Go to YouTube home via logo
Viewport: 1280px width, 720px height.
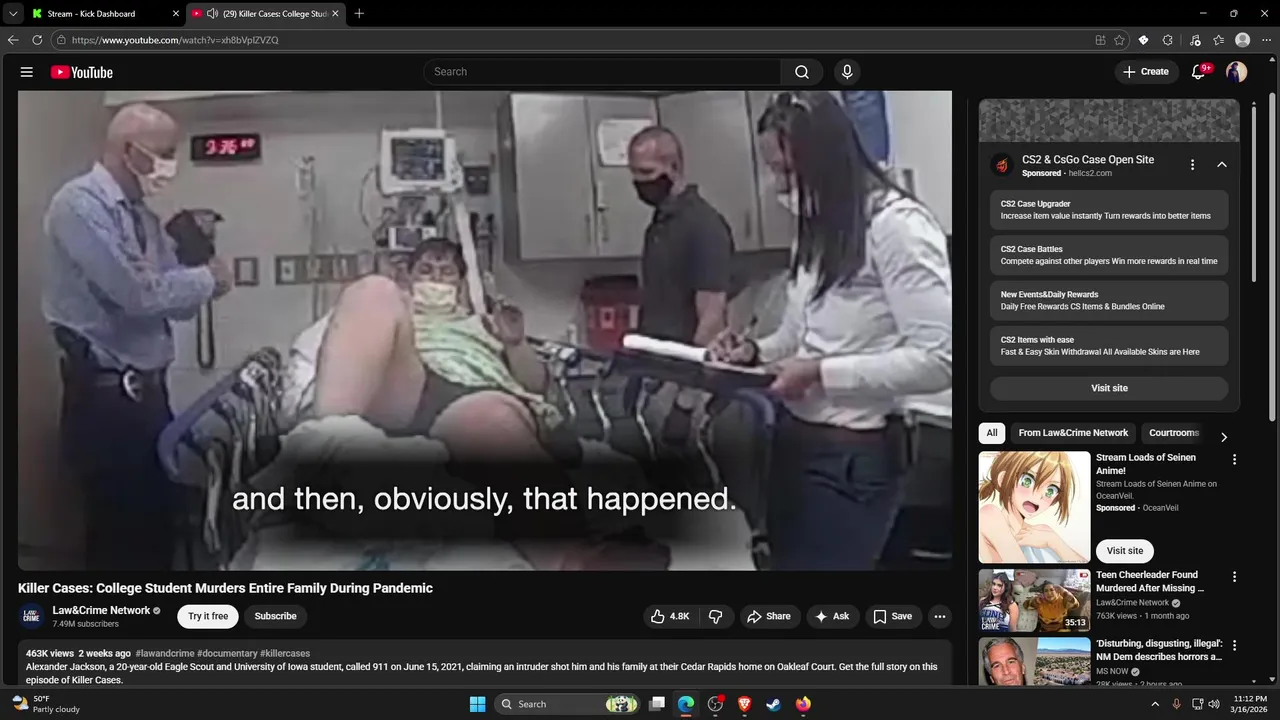point(82,72)
